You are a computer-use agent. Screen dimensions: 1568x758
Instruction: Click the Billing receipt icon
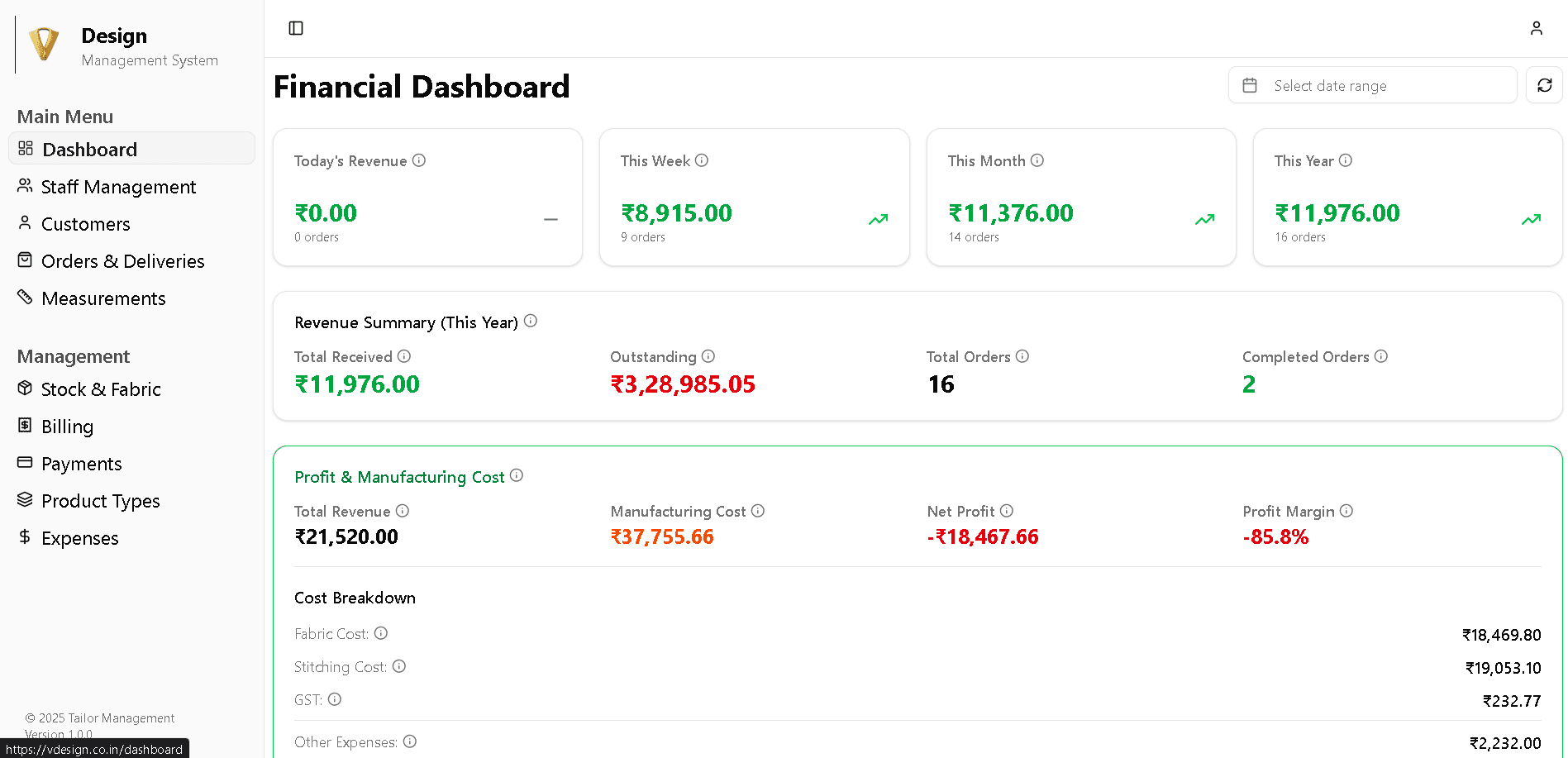coord(25,426)
